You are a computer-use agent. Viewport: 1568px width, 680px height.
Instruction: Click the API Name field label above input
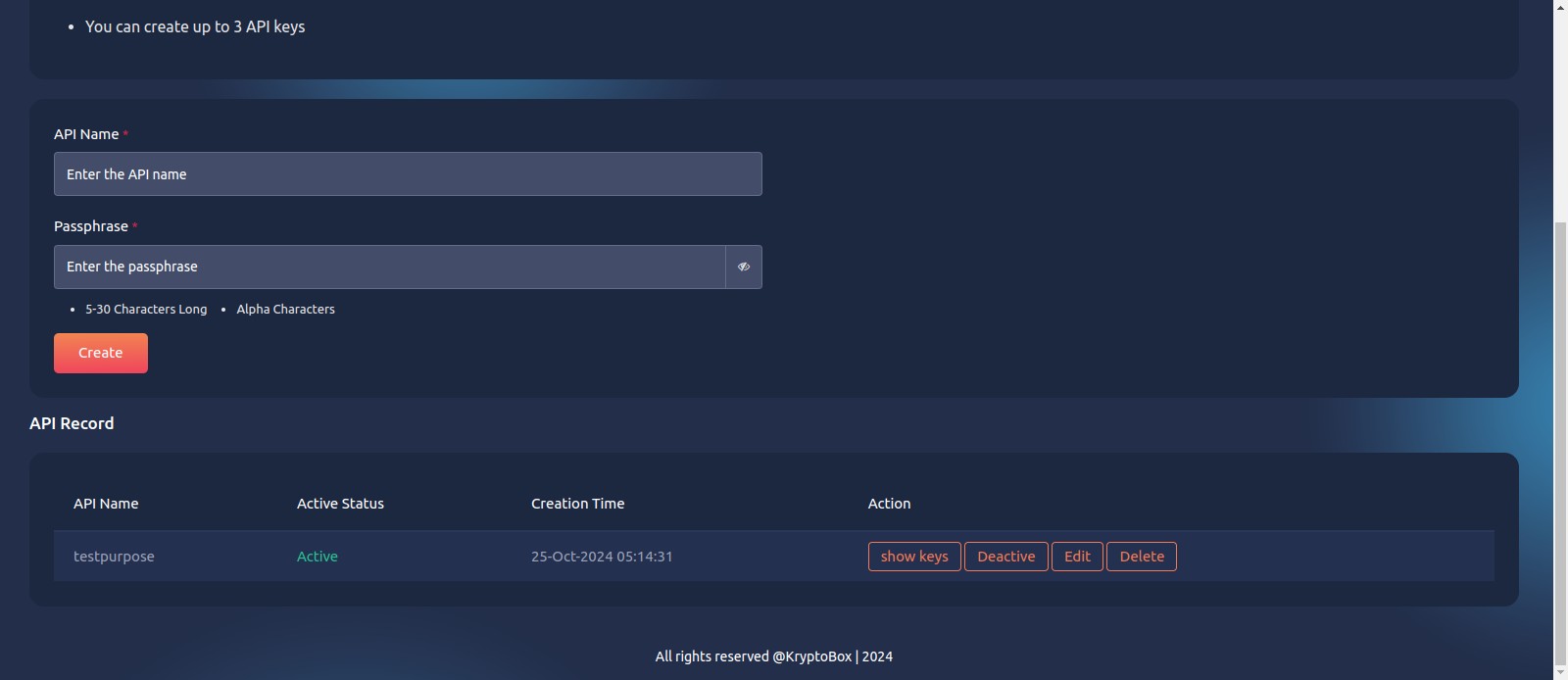86,134
